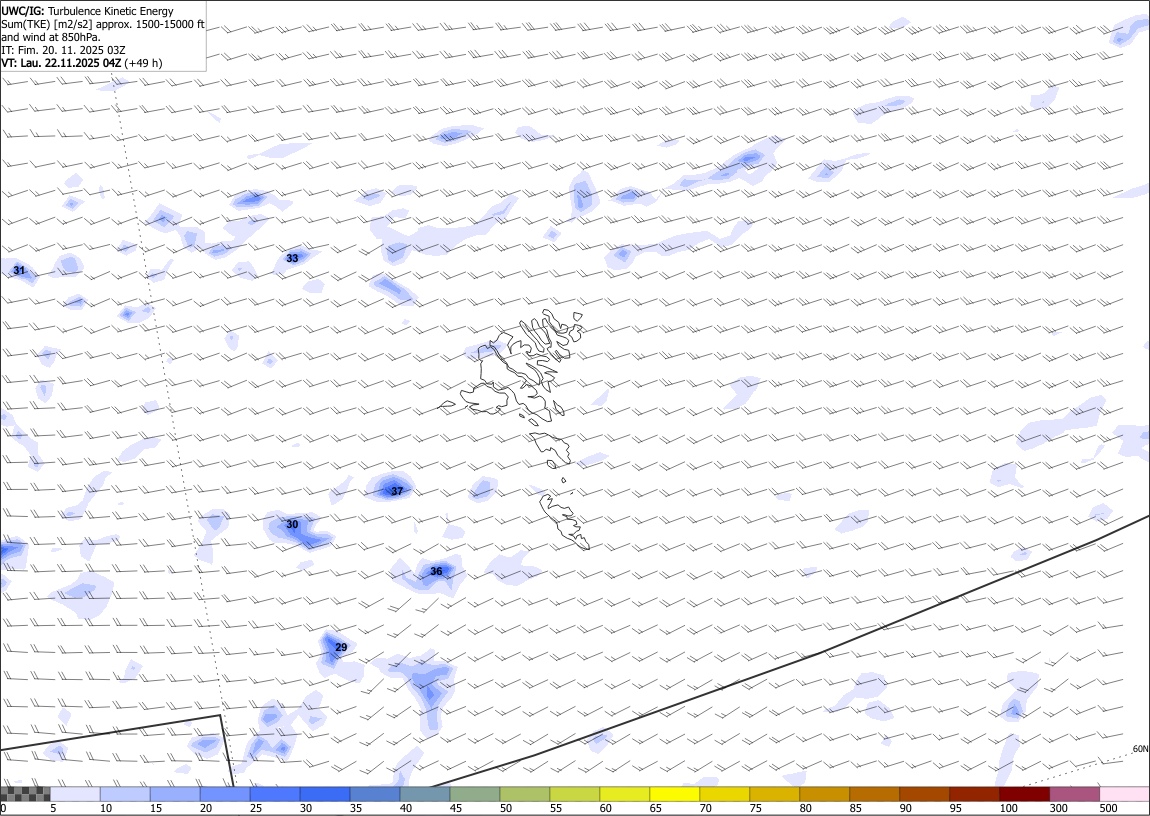Select the 100–300 maroon legend swatch
1150x816 pixels.
pyautogui.click(x=1023, y=794)
